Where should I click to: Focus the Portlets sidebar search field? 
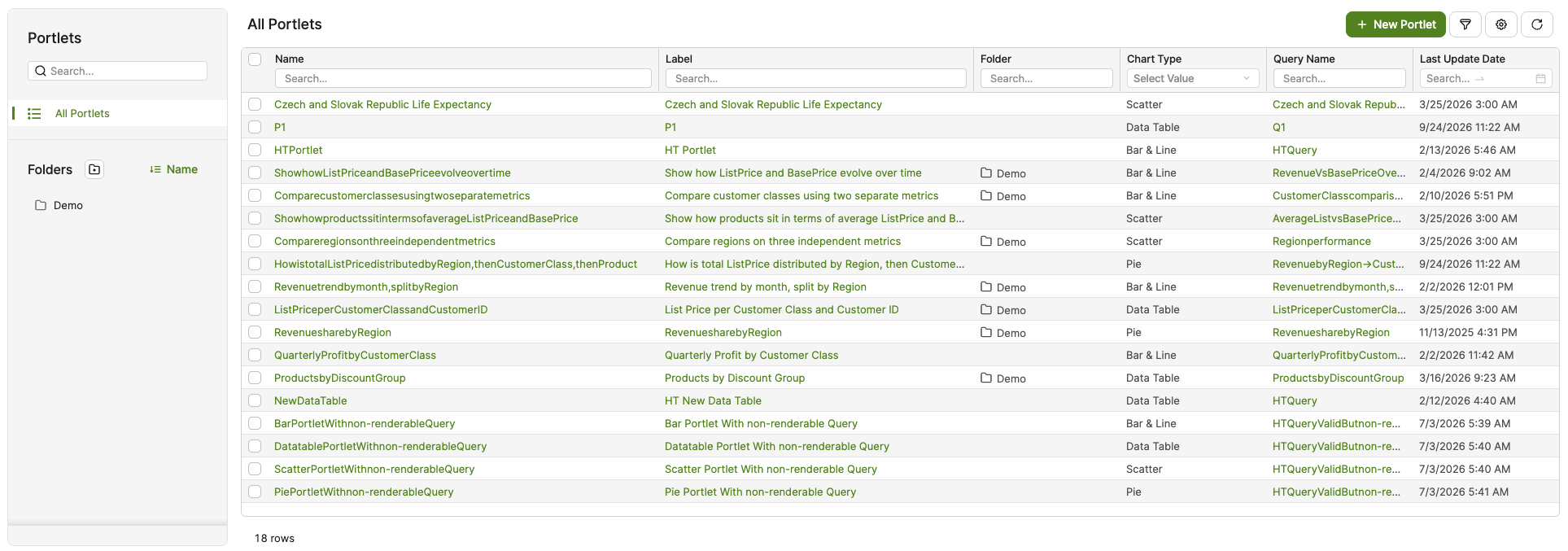[x=117, y=71]
